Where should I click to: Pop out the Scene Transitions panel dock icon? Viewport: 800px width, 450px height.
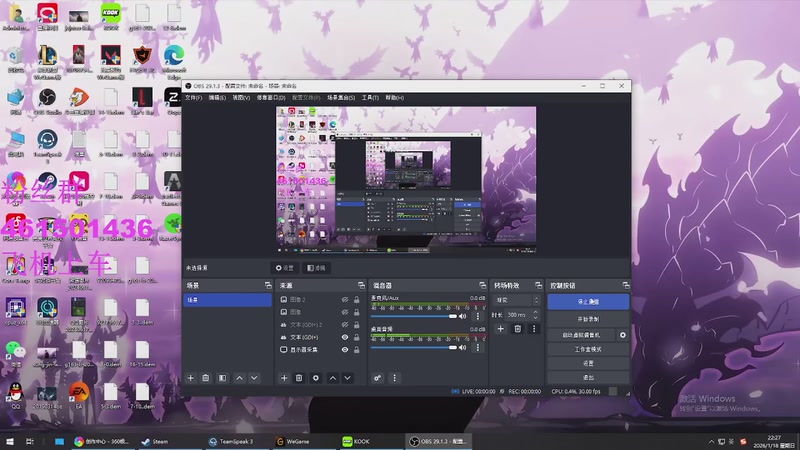(x=538, y=285)
